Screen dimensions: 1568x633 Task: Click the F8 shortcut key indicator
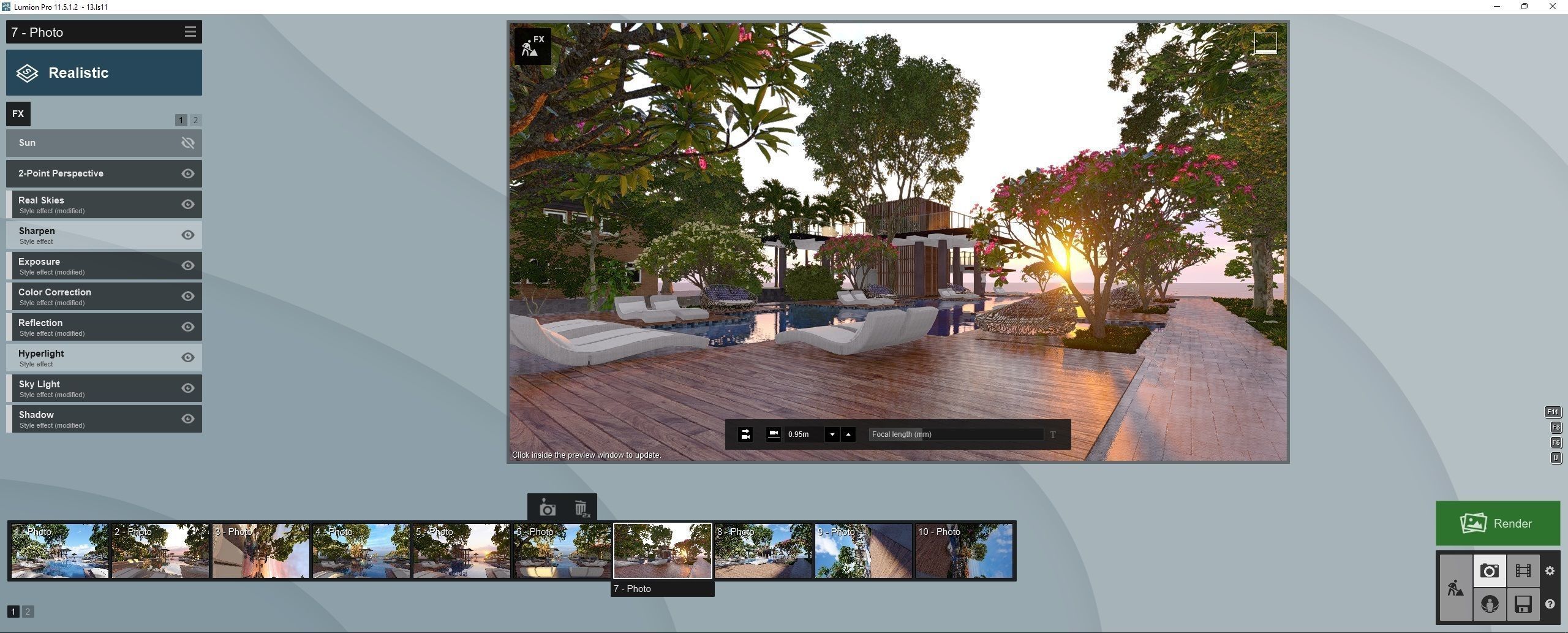point(1556,428)
